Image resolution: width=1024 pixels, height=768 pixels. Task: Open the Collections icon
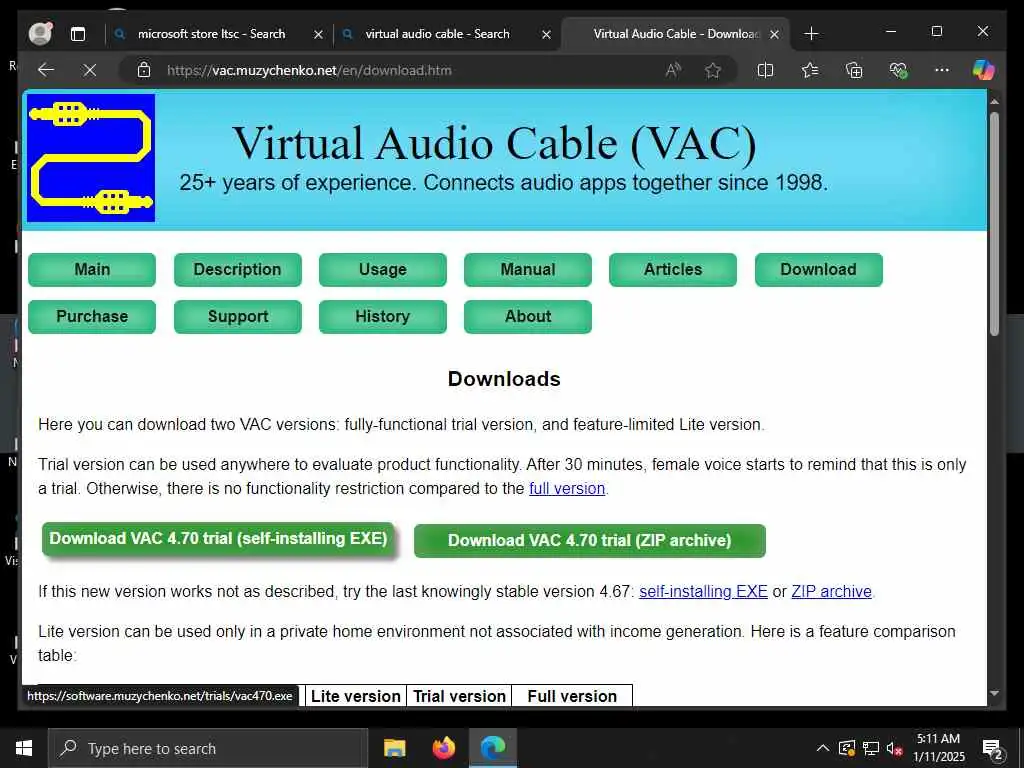(854, 70)
